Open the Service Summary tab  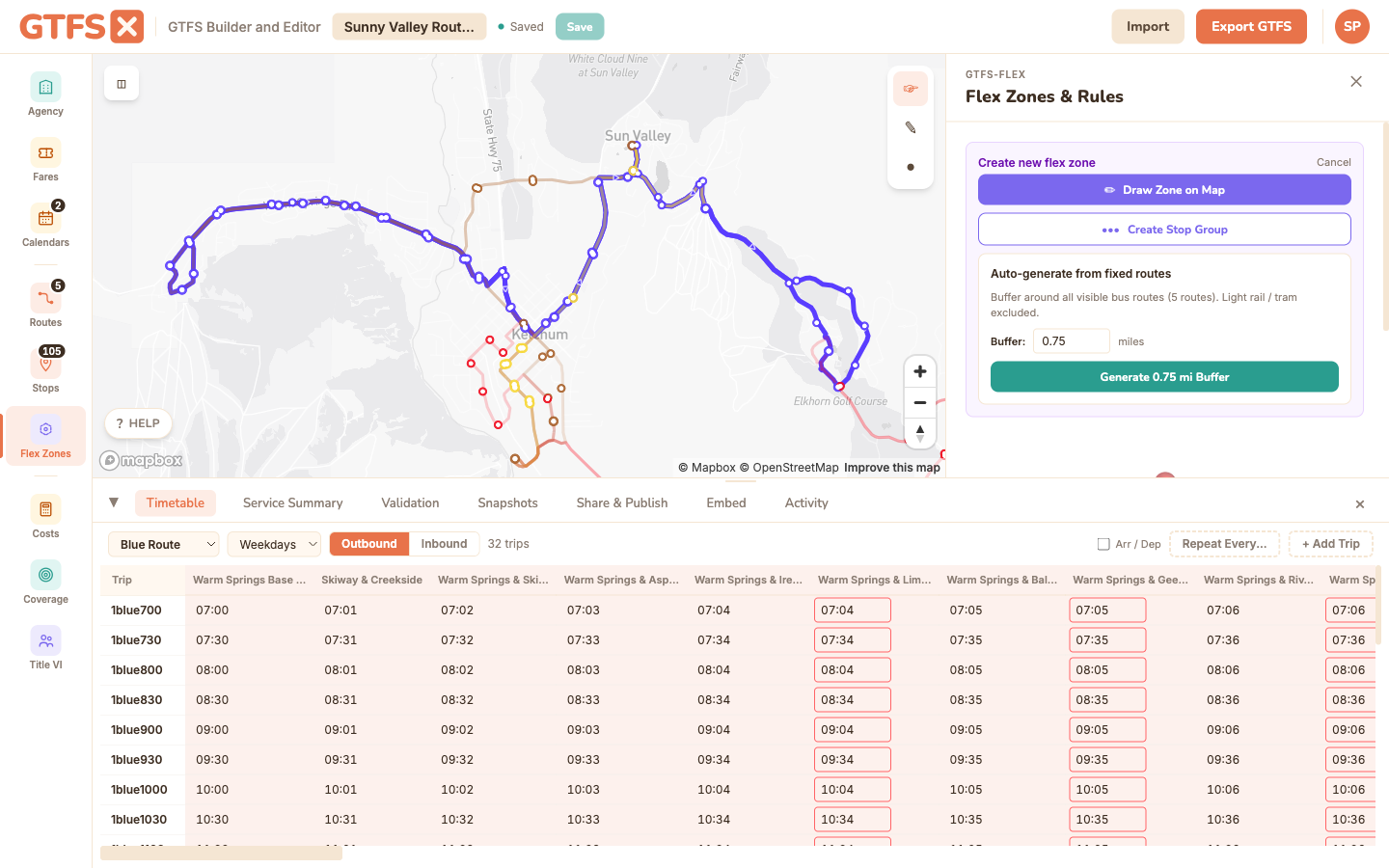pyautogui.click(x=293, y=502)
